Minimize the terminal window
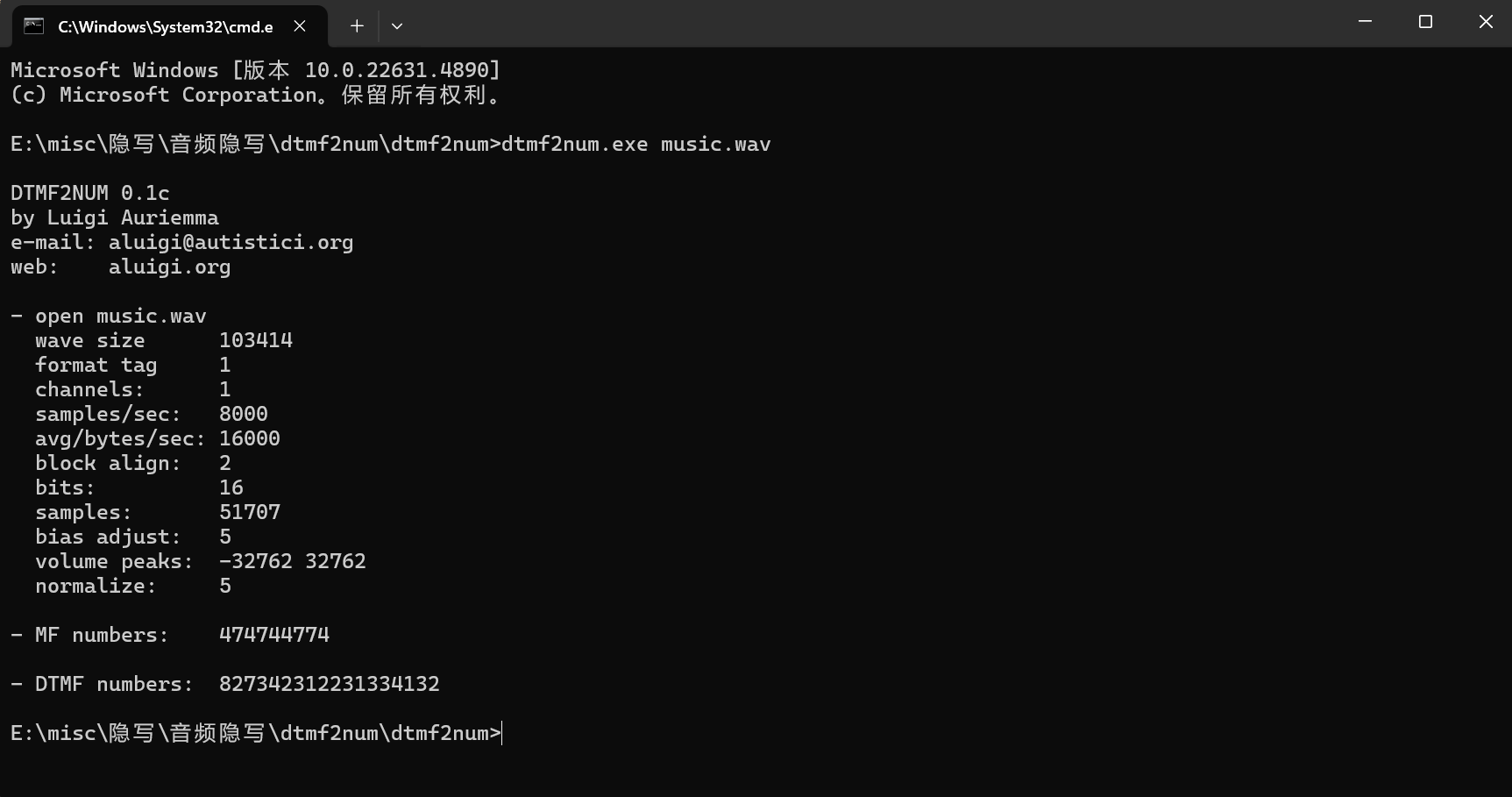Image resolution: width=1512 pixels, height=797 pixels. tap(1365, 22)
